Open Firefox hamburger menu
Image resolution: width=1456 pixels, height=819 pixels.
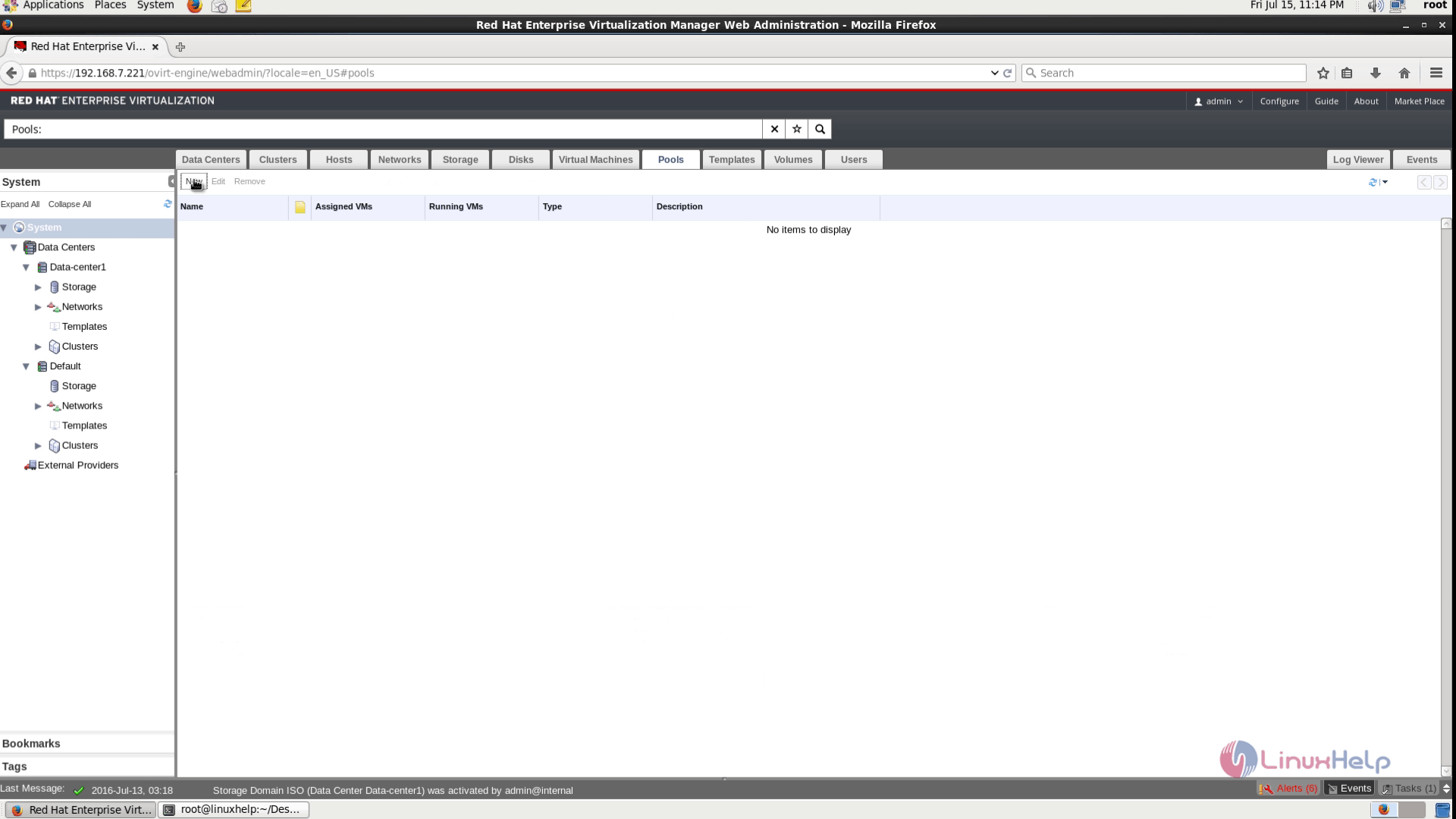pyautogui.click(x=1436, y=73)
